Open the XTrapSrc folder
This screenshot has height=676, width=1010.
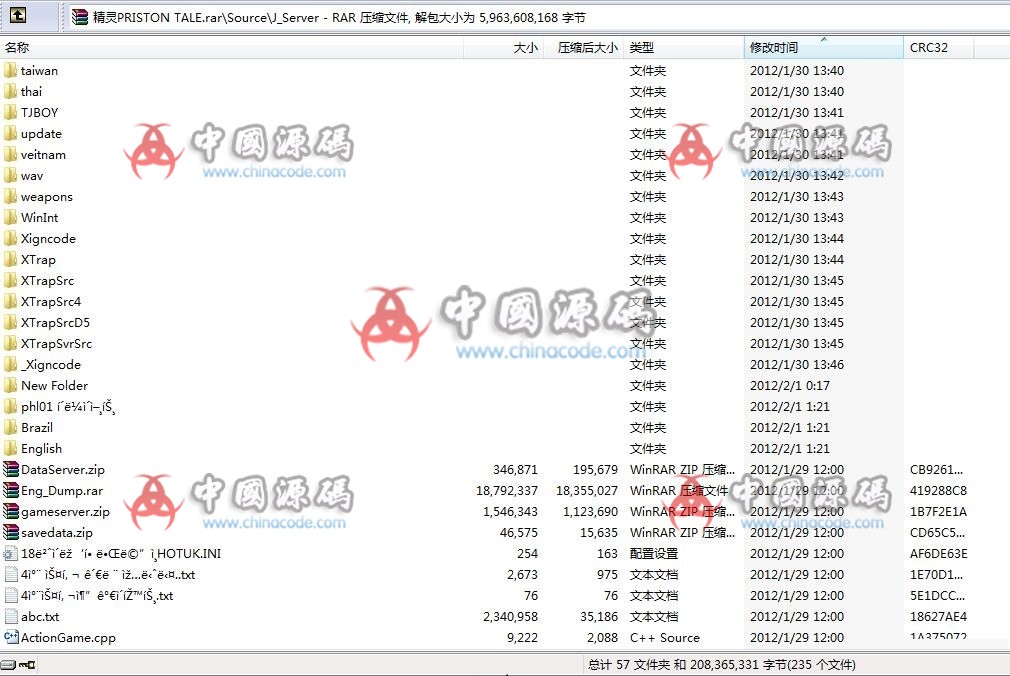pyautogui.click(x=50, y=280)
